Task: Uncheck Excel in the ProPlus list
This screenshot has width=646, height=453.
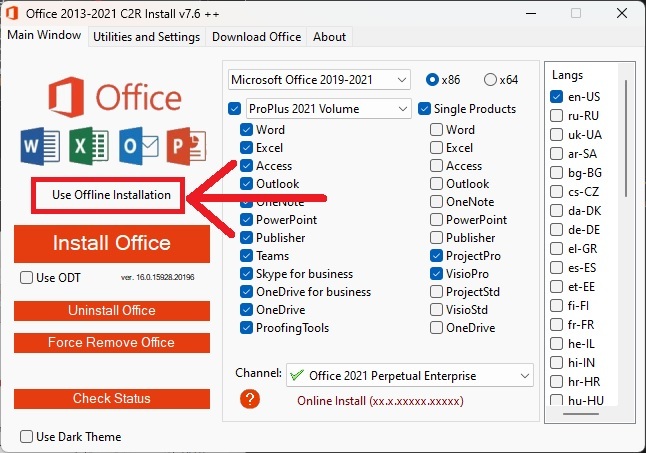Action: pyautogui.click(x=246, y=147)
